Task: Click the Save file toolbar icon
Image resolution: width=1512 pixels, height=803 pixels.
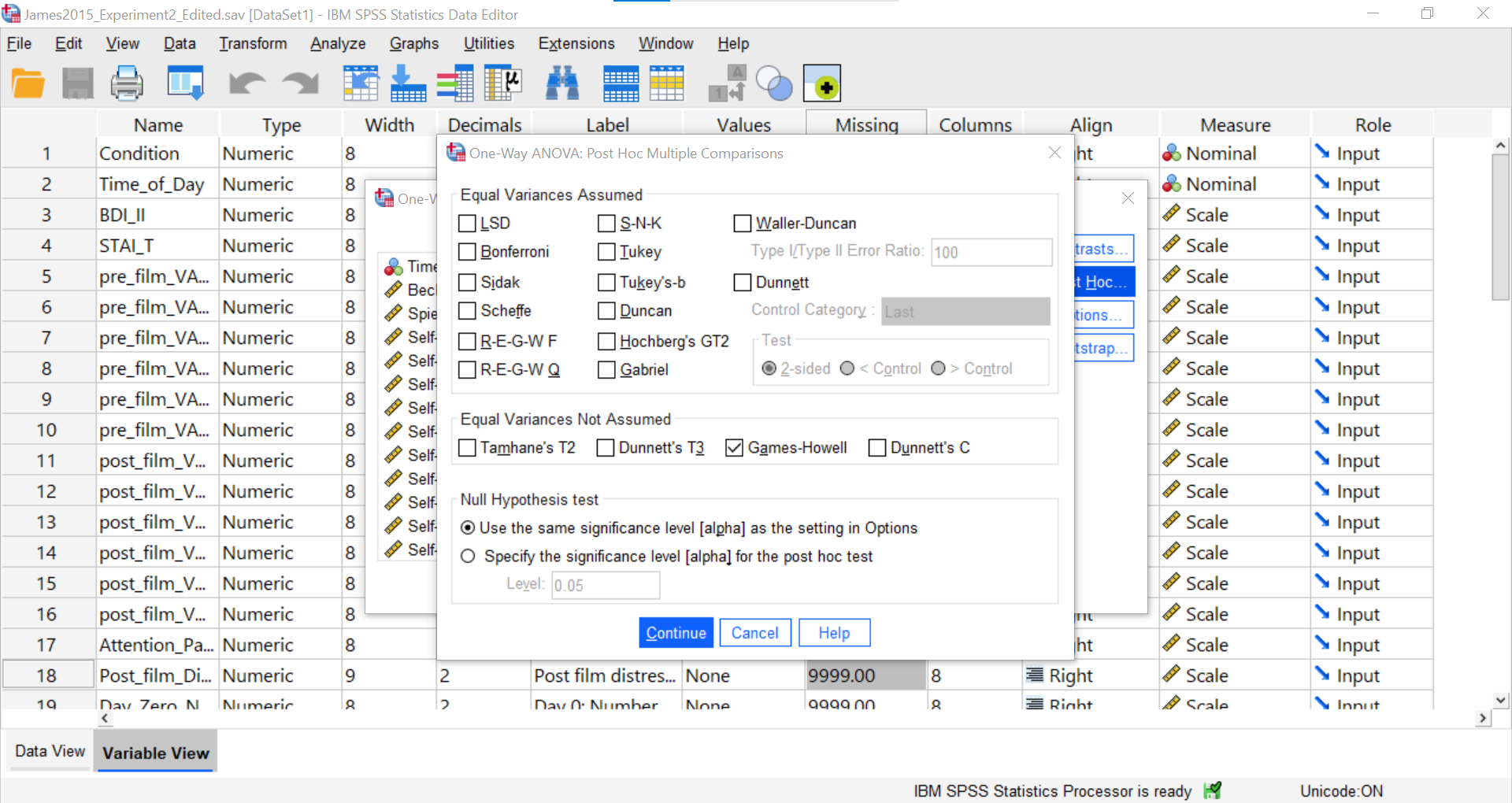Action: pos(78,83)
